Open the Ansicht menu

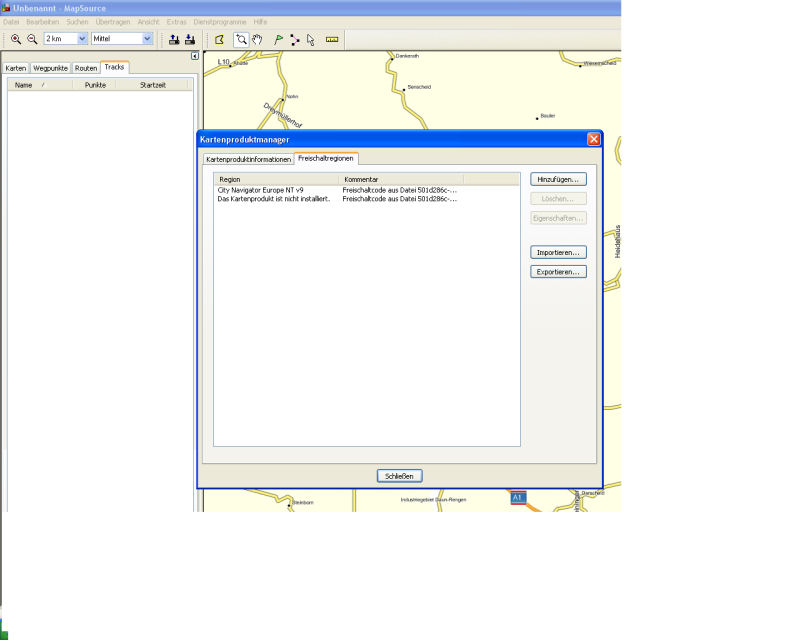(148, 22)
